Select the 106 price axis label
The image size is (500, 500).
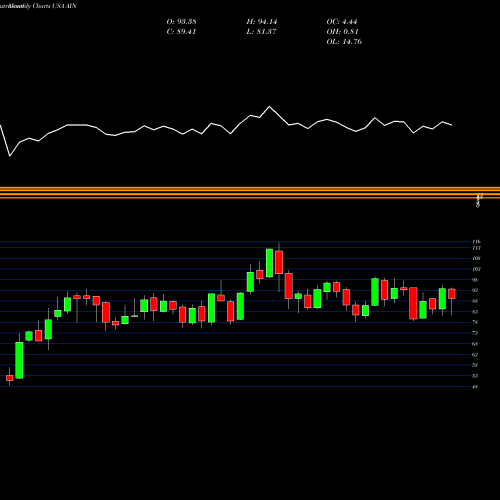coord(476,258)
